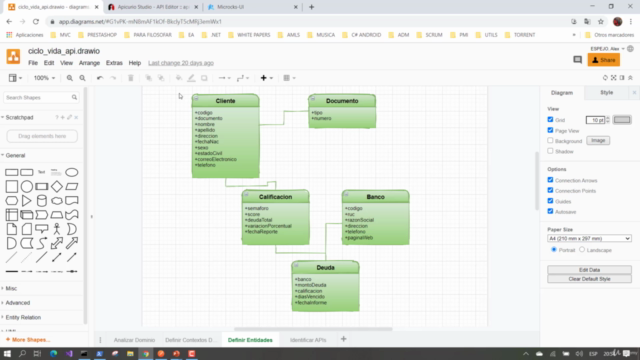Select the Ellipse shape in General
This screenshot has width=640, height=360.
71,172
